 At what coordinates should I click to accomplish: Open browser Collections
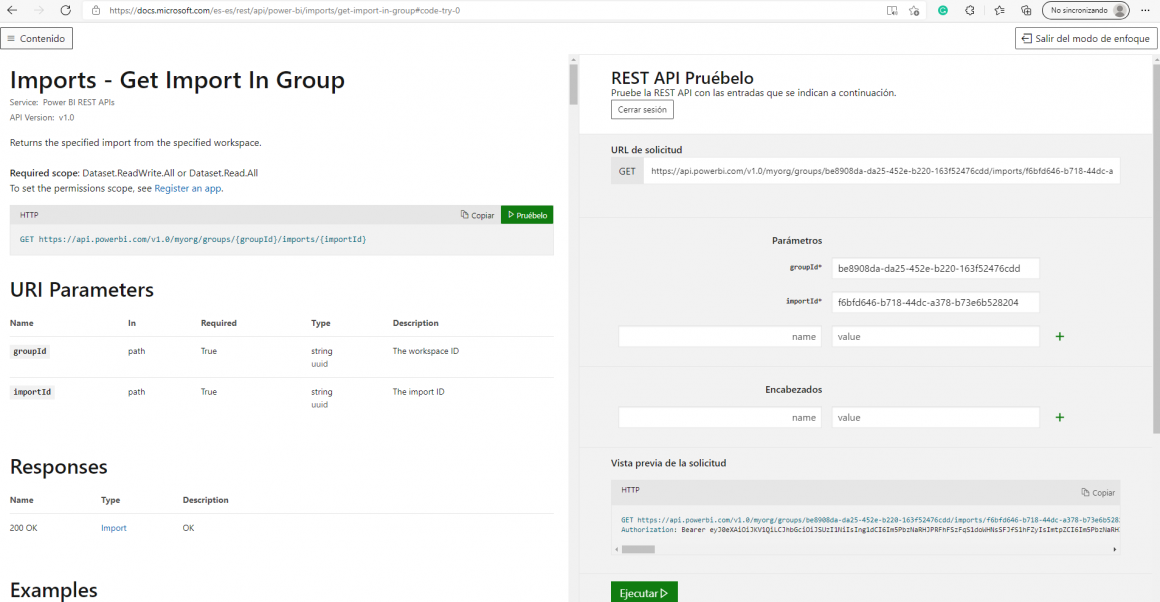point(1028,10)
